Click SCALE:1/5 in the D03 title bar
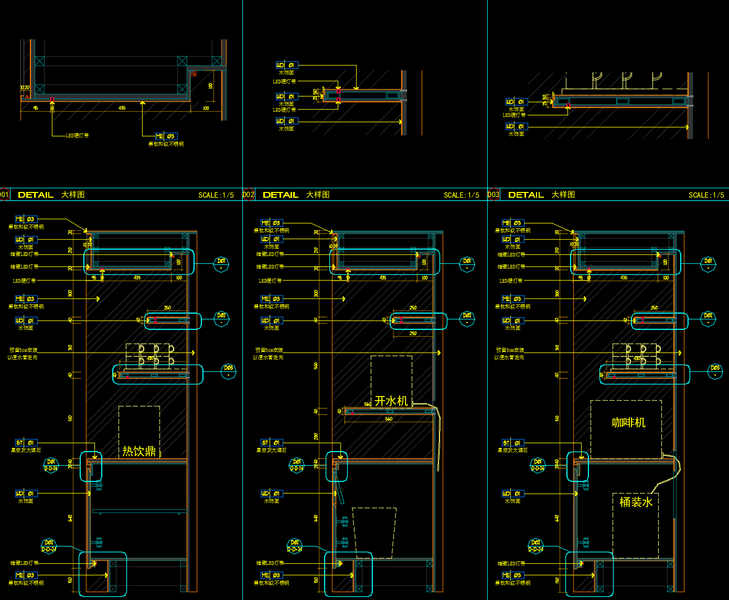Screen dimensions: 729x600 click(706, 195)
